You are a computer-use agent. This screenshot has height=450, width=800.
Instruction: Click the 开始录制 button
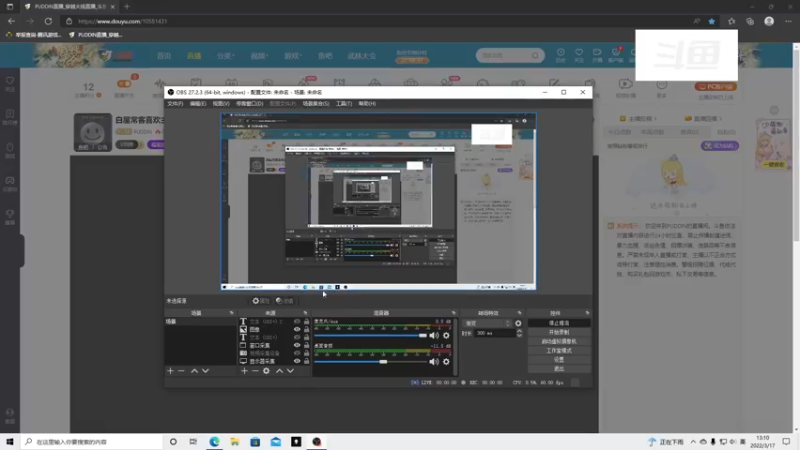[559, 332]
